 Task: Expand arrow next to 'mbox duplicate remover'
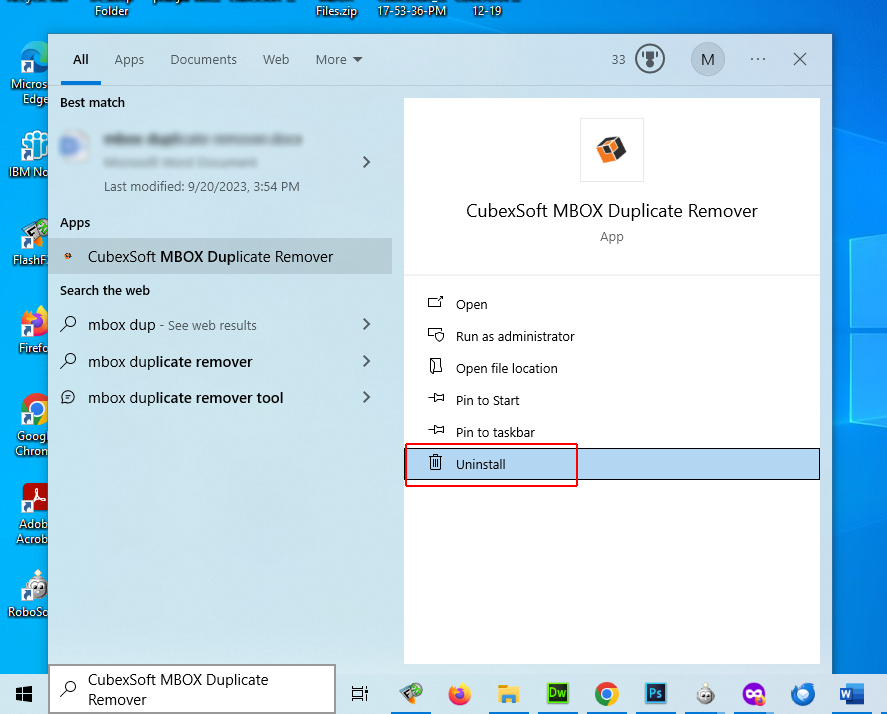367,361
